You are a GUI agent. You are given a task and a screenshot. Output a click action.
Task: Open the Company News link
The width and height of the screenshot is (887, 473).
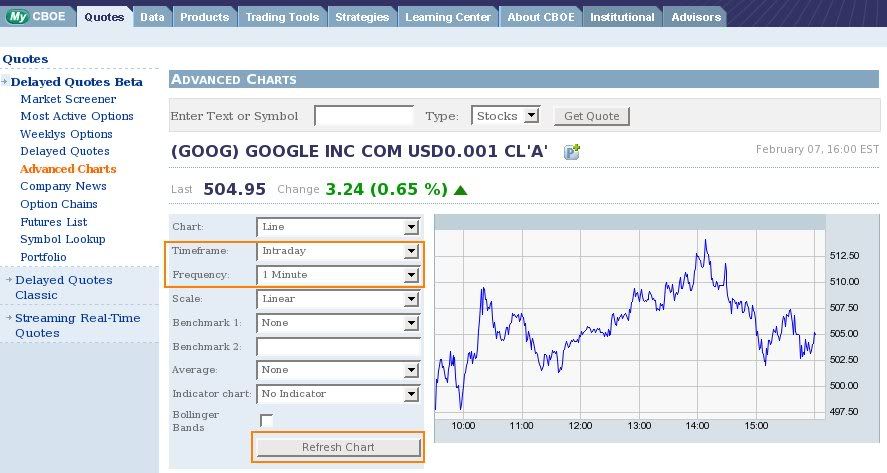[x=63, y=186]
